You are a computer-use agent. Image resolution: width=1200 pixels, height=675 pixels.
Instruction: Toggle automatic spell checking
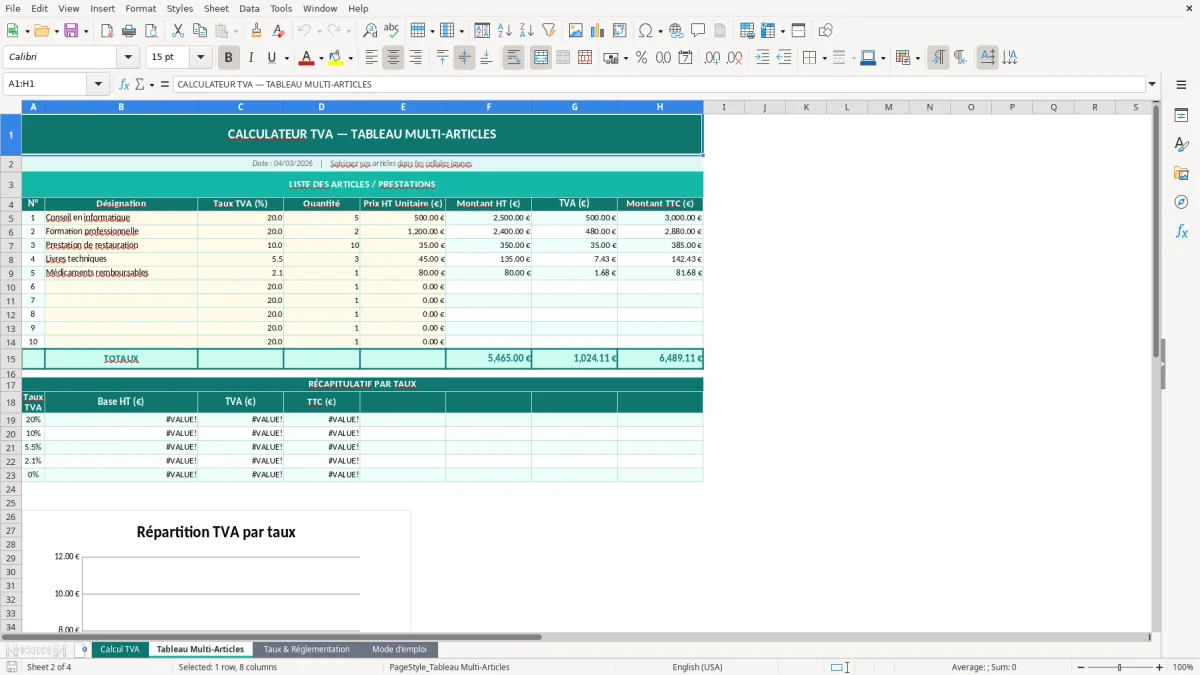click(x=392, y=31)
